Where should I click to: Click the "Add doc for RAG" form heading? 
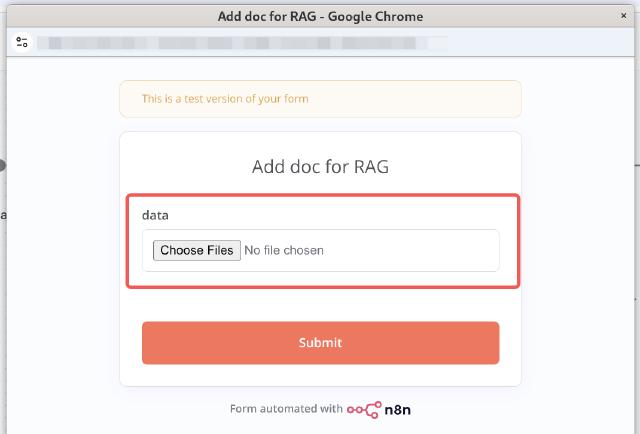(320, 166)
